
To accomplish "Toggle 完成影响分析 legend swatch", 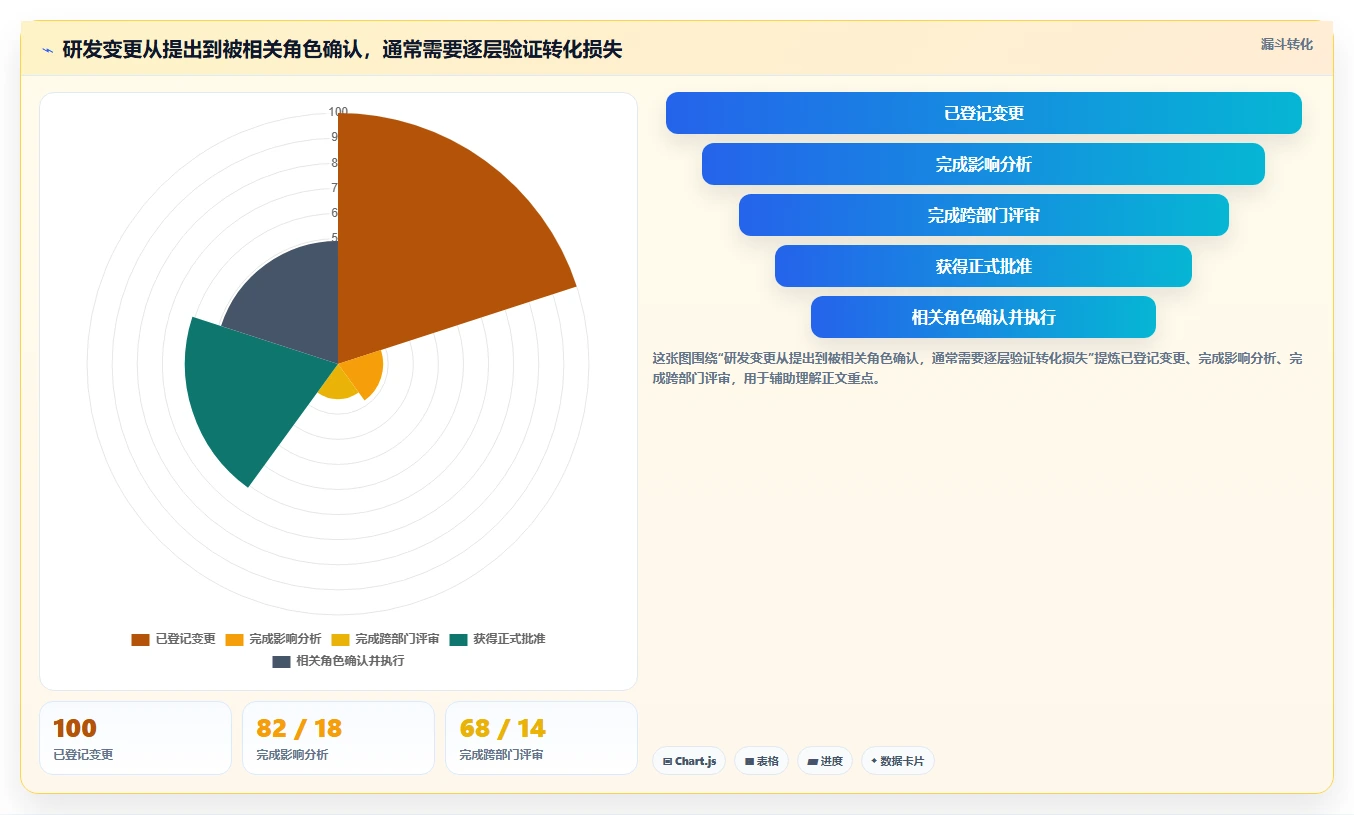I will tap(234, 639).
